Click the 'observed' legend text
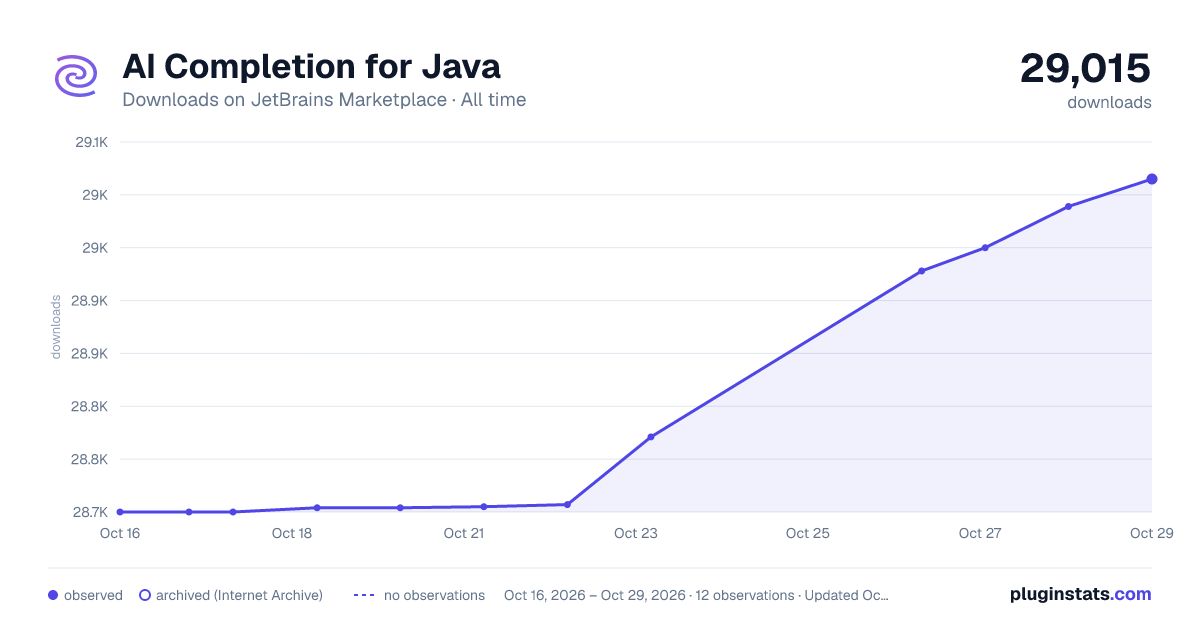Viewport: 1200px width, 630px height. [x=93, y=595]
